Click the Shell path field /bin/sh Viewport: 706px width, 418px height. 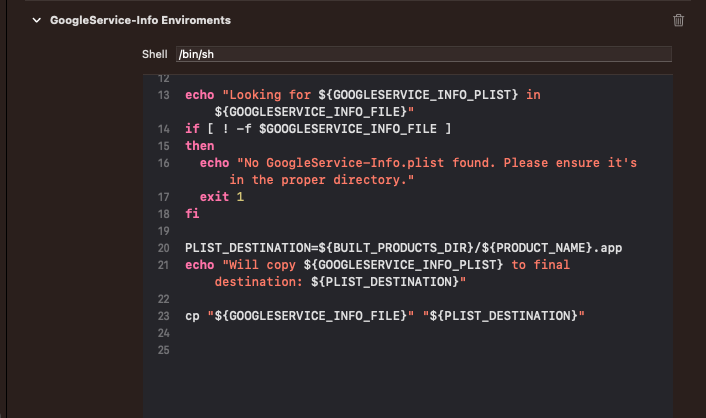pyautogui.click(x=424, y=54)
